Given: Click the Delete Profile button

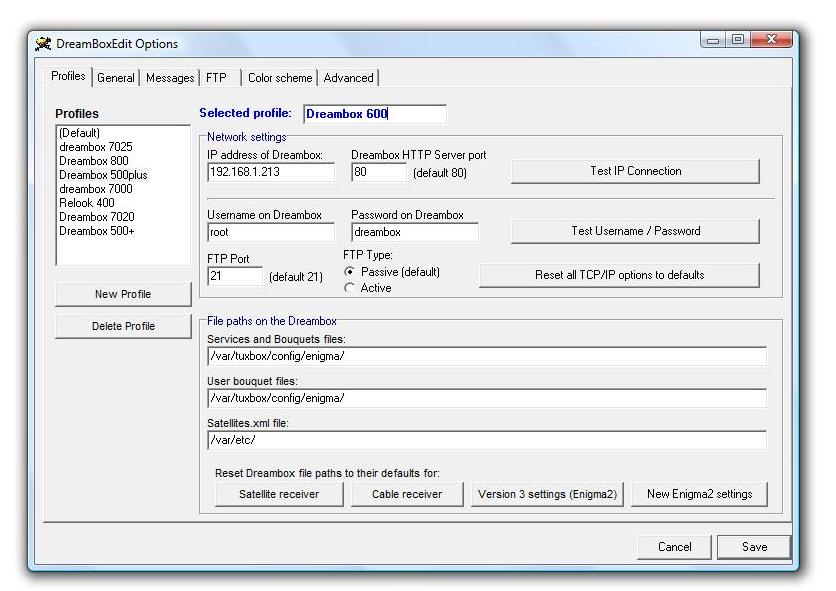Looking at the screenshot, I should tap(123, 326).
